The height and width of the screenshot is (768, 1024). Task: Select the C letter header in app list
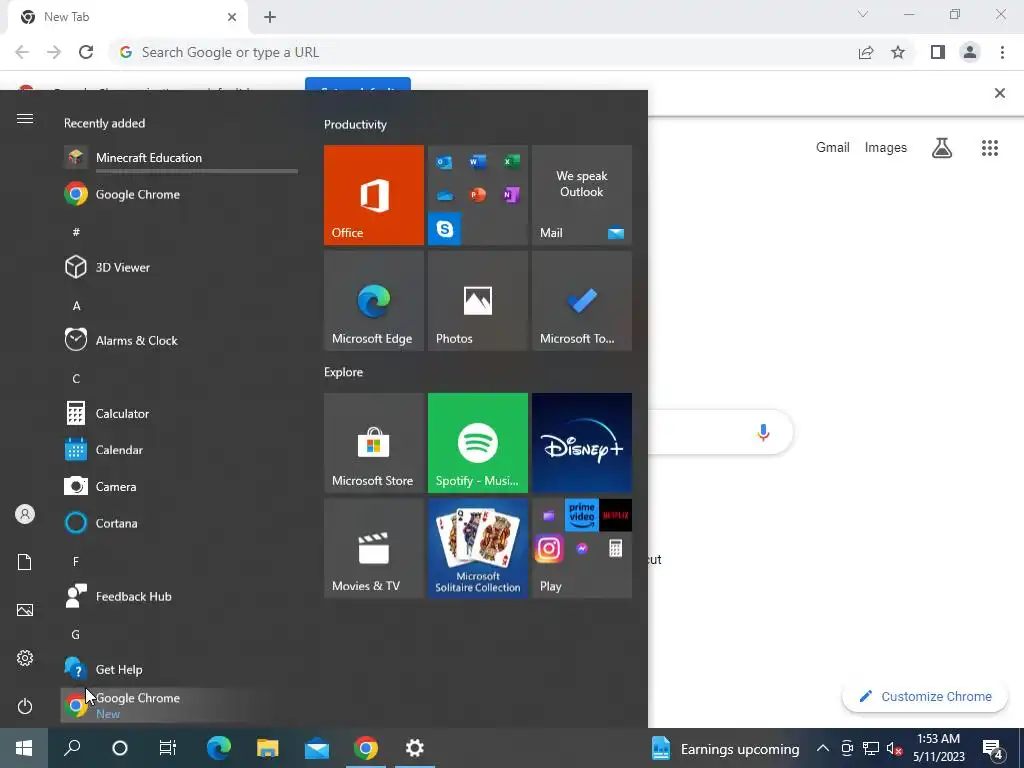point(76,379)
